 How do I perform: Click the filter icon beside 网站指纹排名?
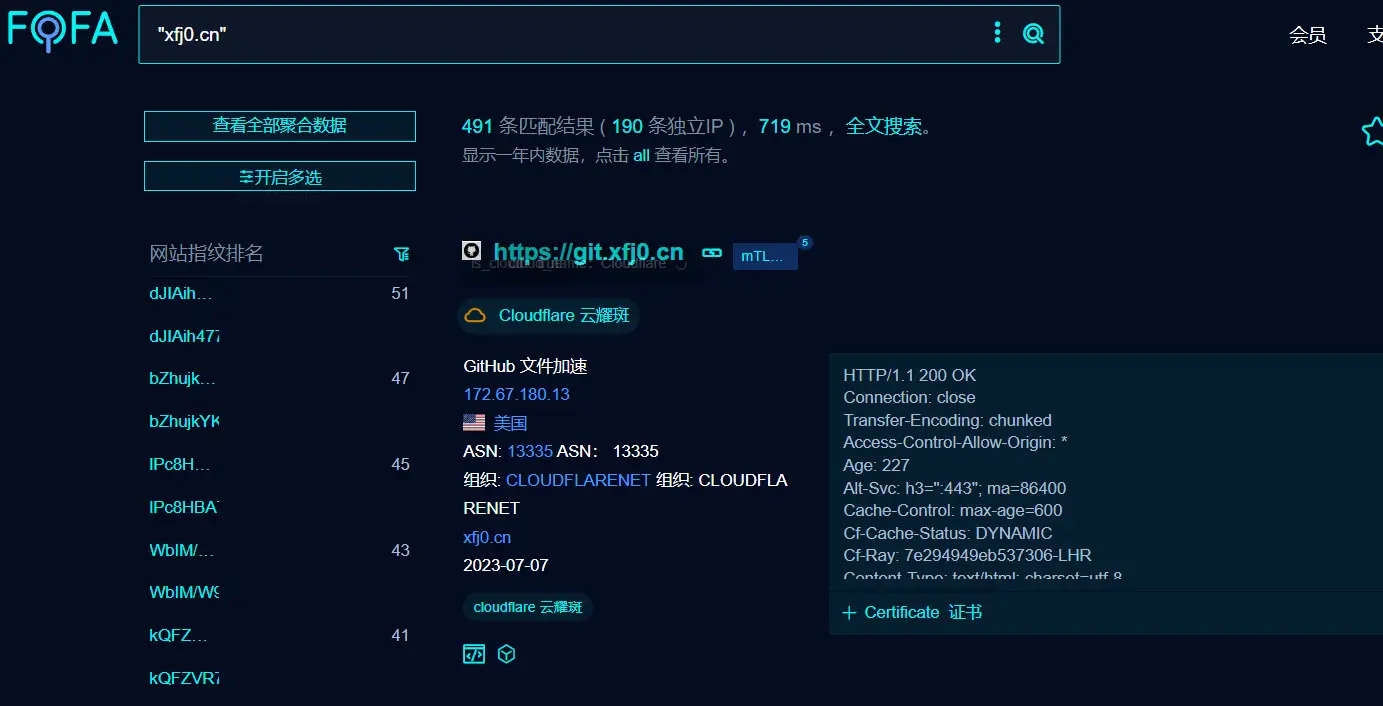pos(401,254)
